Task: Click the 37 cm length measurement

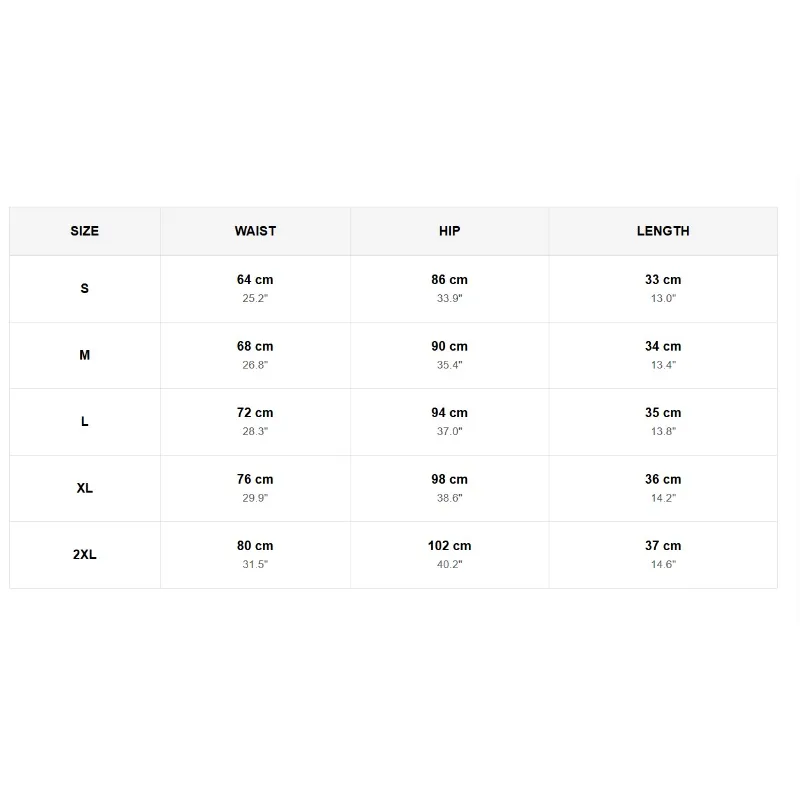Action: point(663,546)
